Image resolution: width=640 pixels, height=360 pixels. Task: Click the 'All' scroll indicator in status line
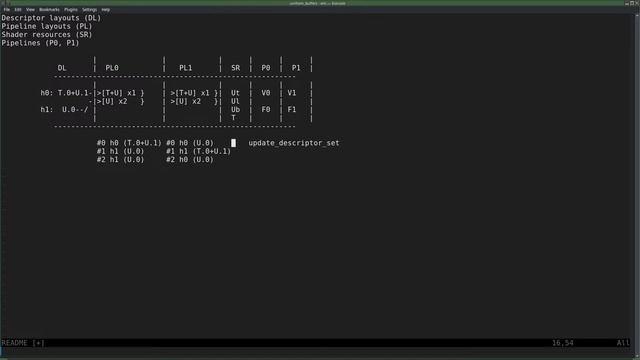[x=623, y=343]
